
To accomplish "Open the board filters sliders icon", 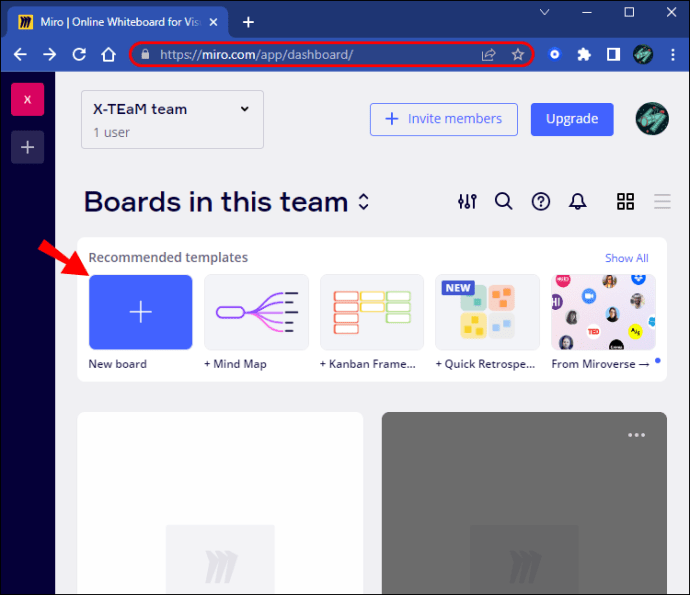I will click(467, 202).
